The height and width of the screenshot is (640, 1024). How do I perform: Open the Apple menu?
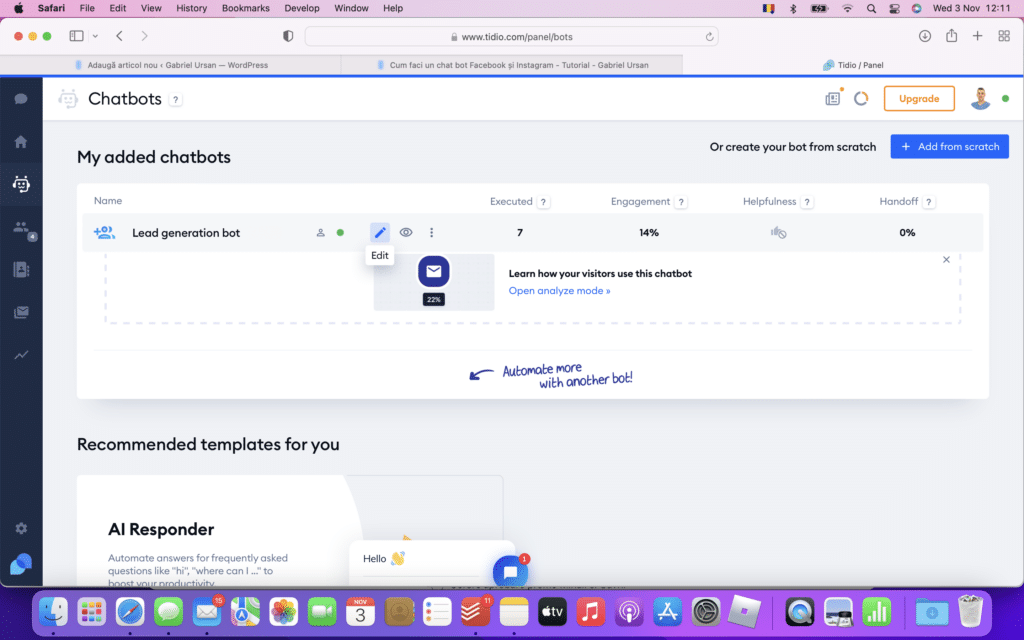pos(18,8)
